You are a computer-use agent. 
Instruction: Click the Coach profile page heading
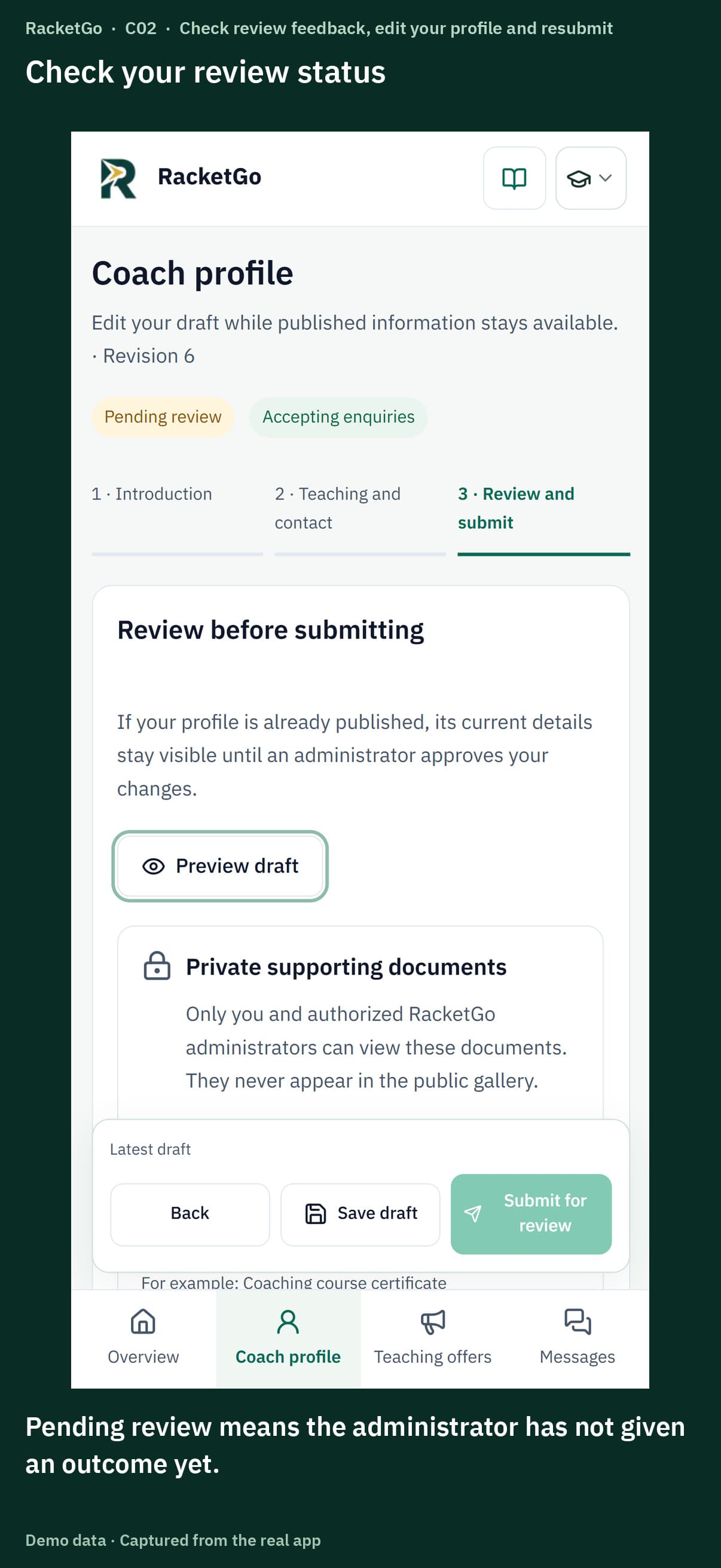coord(193,273)
